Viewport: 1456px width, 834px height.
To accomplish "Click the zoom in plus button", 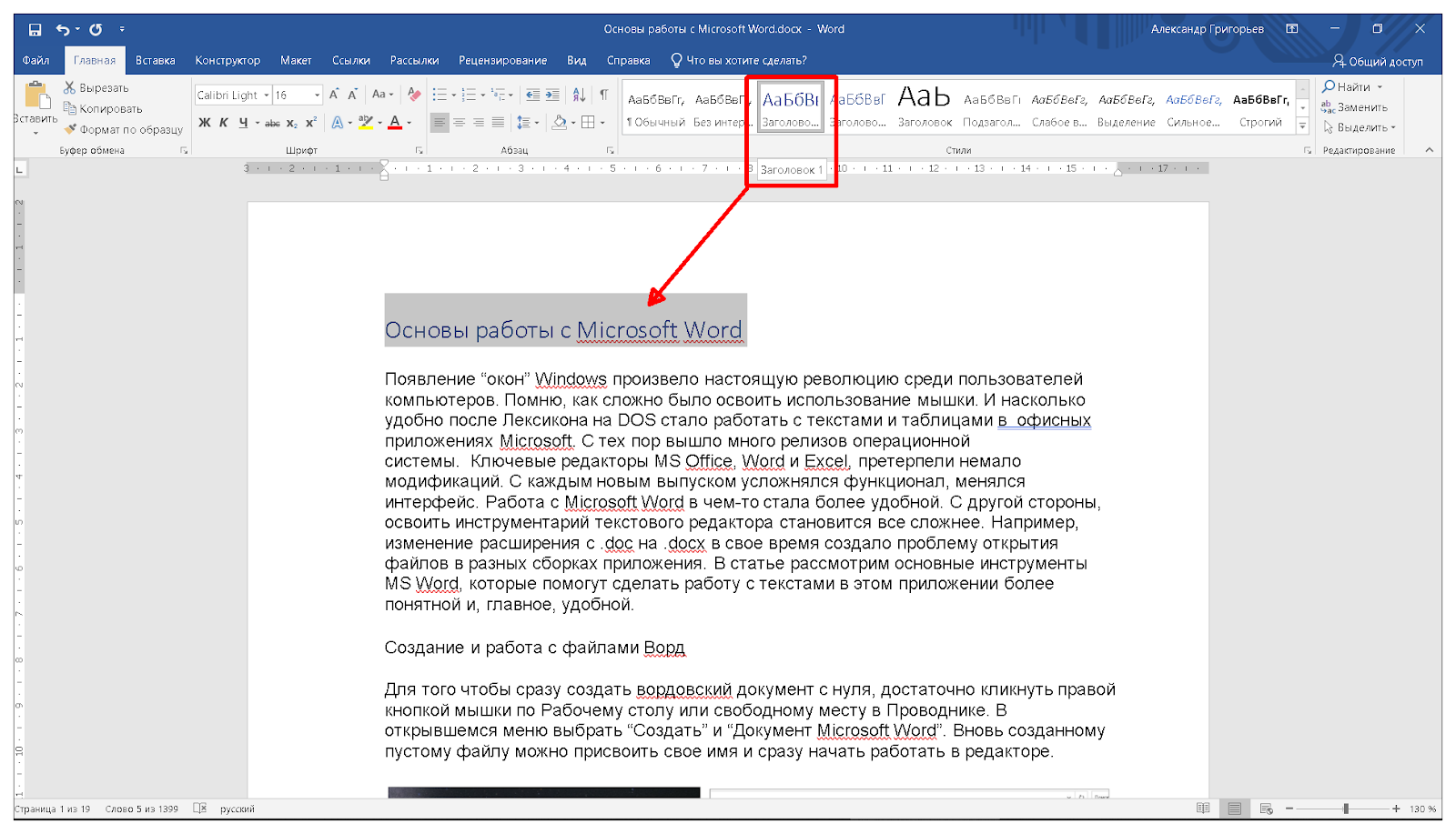I will click(1396, 809).
